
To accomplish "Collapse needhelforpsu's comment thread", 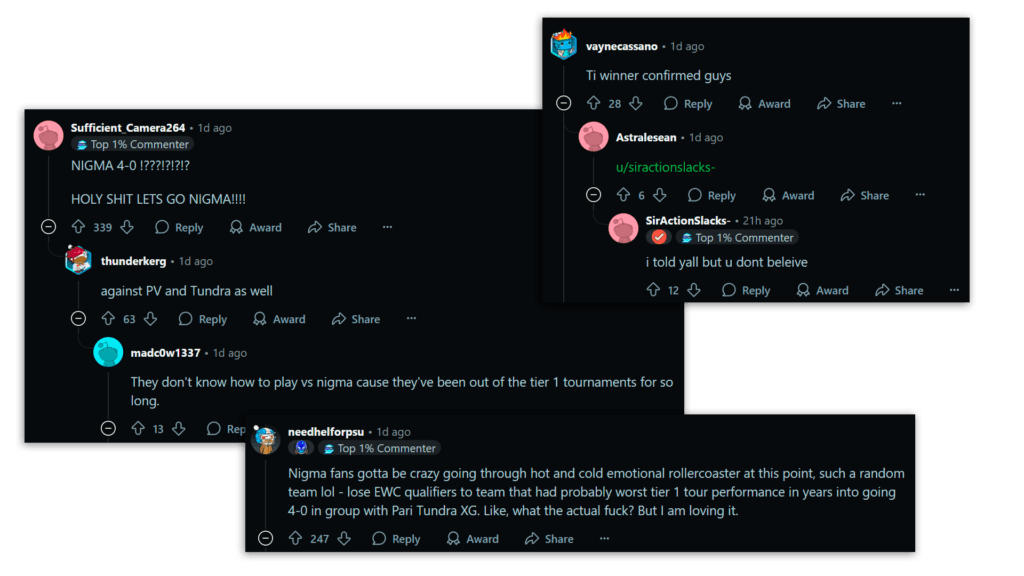I will [x=265, y=538].
